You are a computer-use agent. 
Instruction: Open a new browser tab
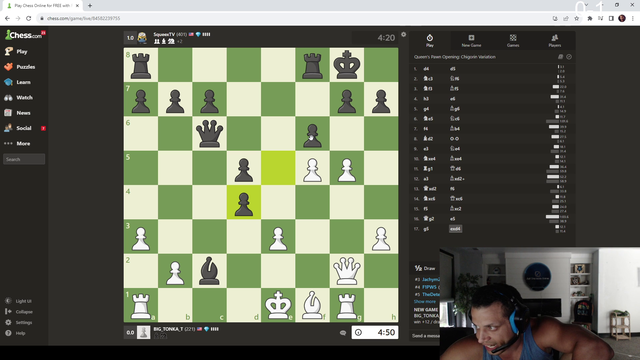point(90,6)
